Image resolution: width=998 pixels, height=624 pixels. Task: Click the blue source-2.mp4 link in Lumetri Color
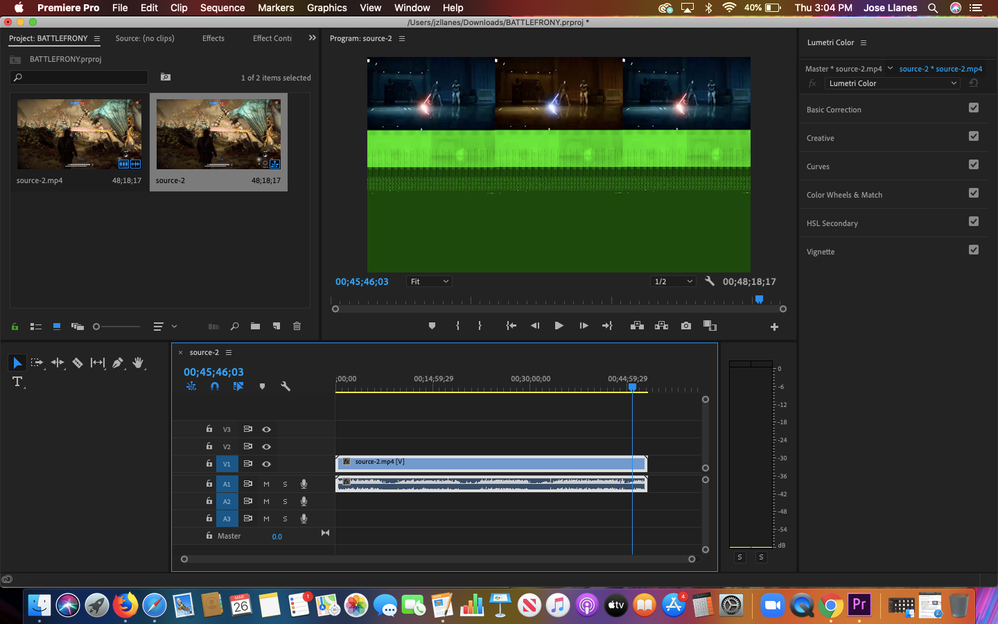tap(941, 68)
